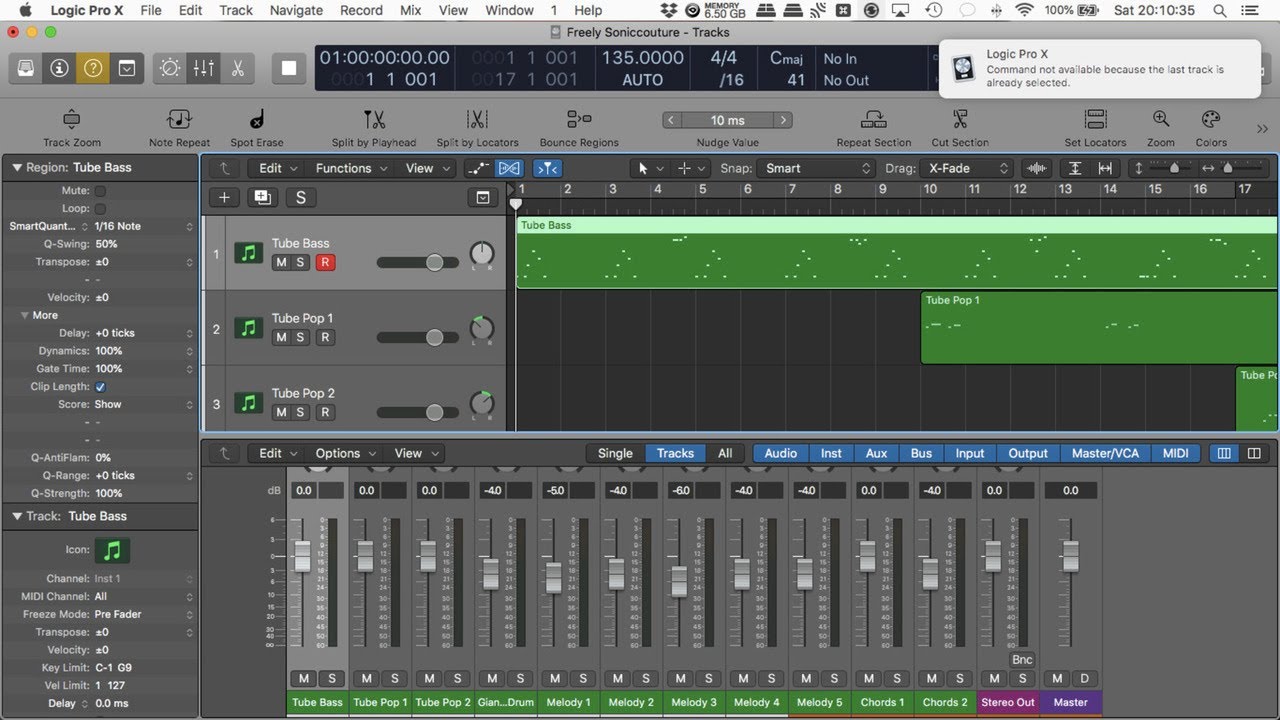Toggle record enable on Tube Bass track

pyautogui.click(x=325, y=262)
